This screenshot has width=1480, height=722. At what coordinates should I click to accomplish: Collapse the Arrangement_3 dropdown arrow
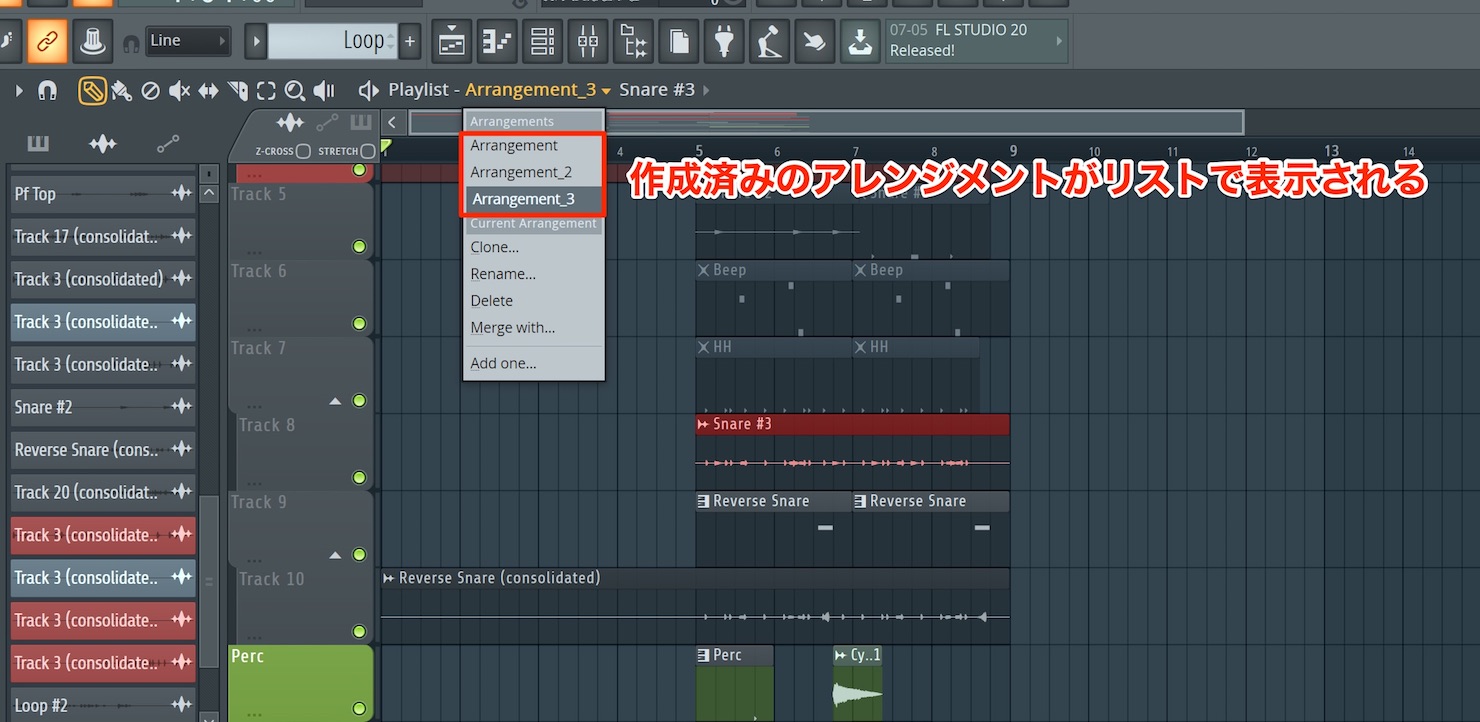click(606, 91)
